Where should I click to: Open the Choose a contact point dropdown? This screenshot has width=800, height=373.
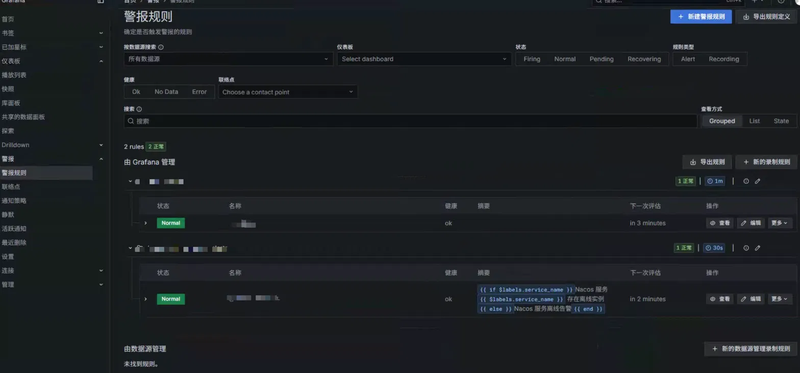[288, 92]
